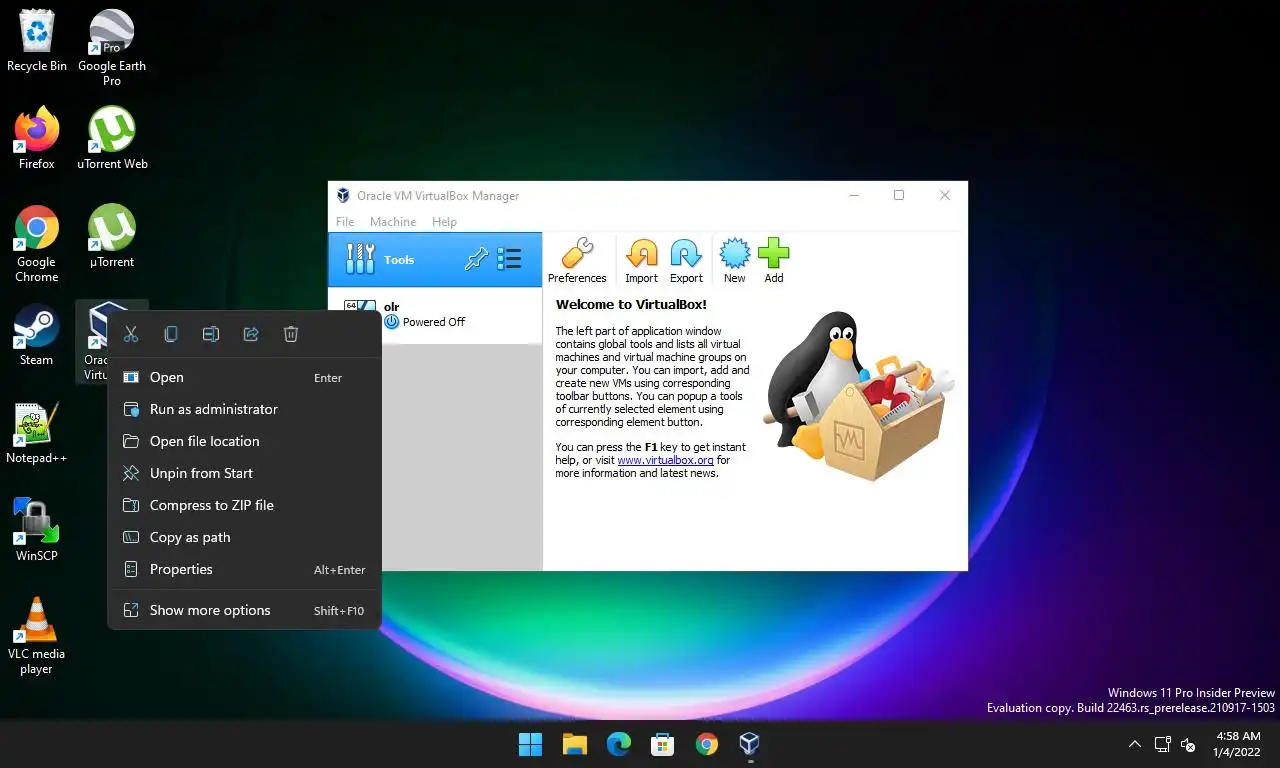The height and width of the screenshot is (768, 1280).
Task: Open Microsoft Edge from the taskbar
Action: click(618, 744)
